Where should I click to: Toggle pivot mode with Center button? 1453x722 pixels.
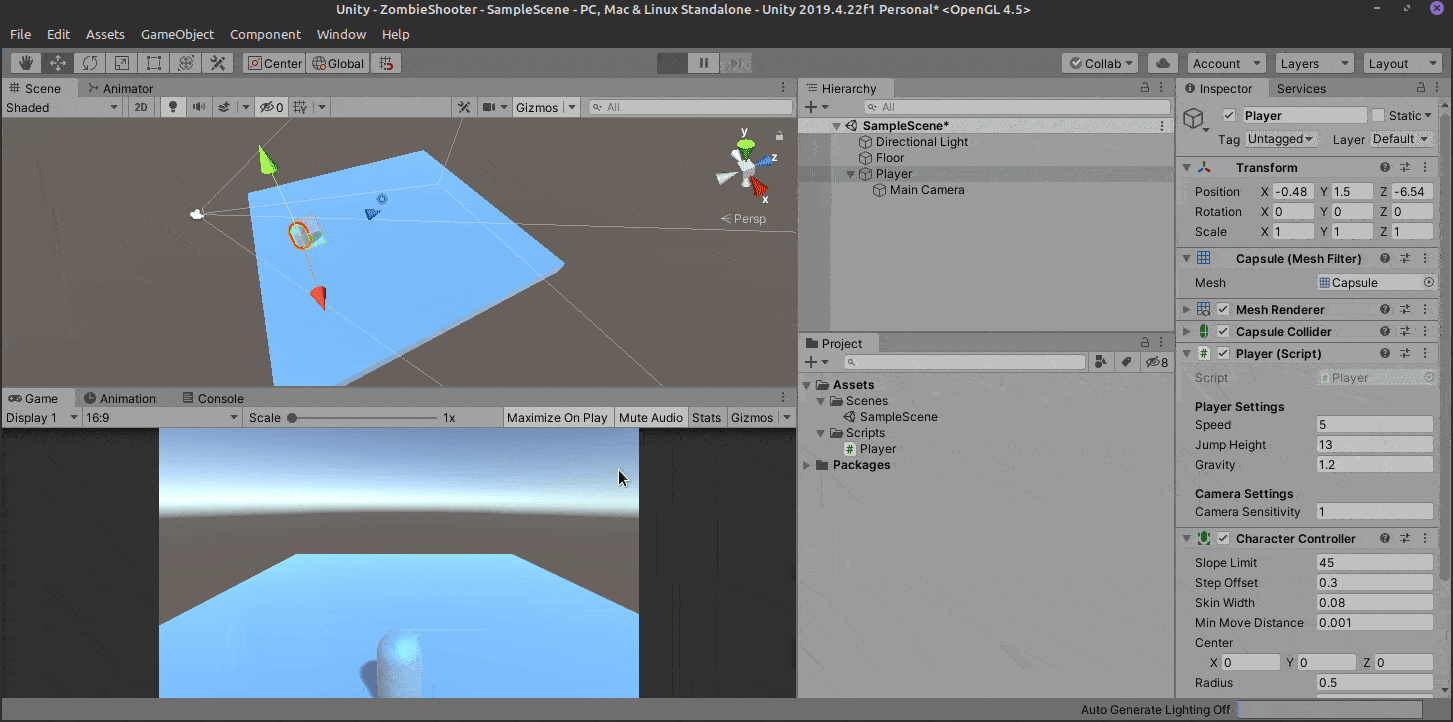274,63
